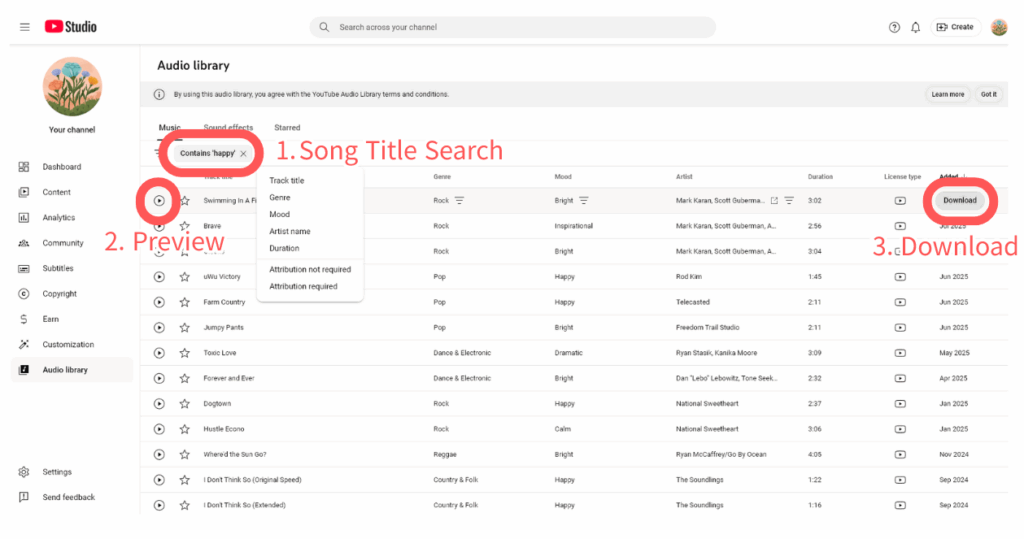Image resolution: width=1024 pixels, height=539 pixels.
Task: Open the hamburger navigation menu
Action: click(24, 27)
